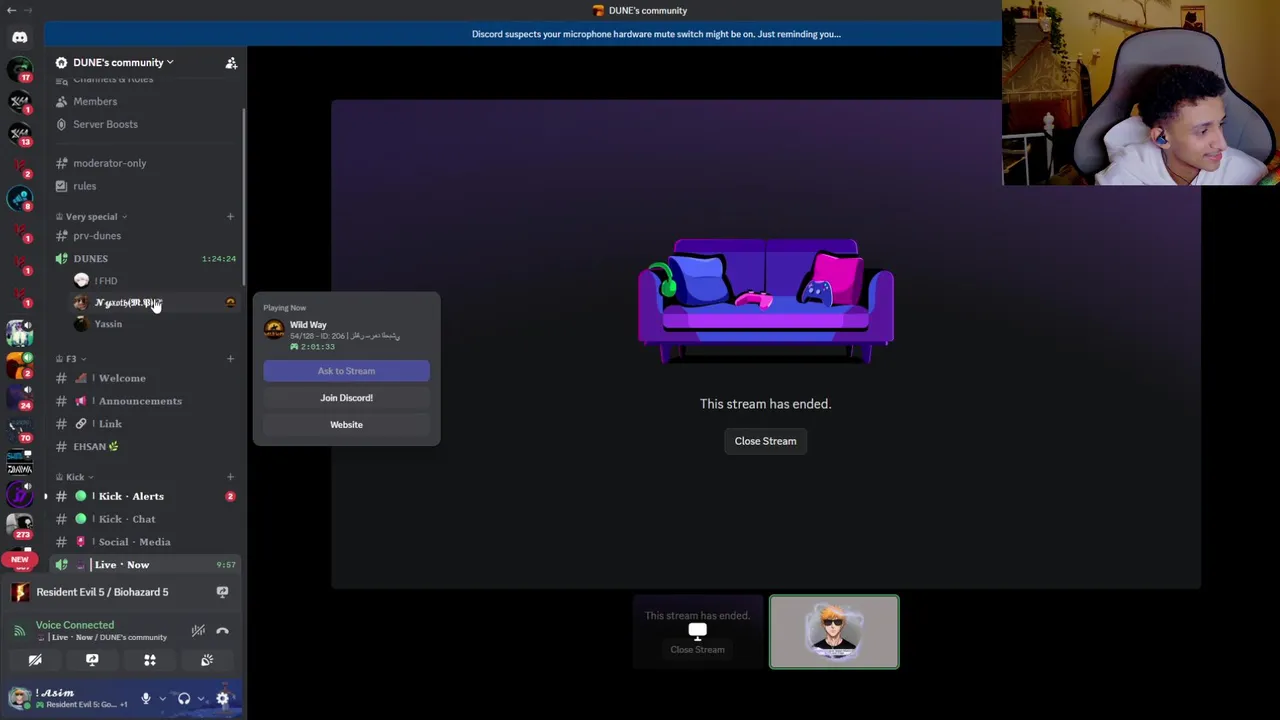Viewport: 1280px width, 720px height.
Task: Toggle noise suppression icon in voice panel
Action: click(x=198, y=631)
